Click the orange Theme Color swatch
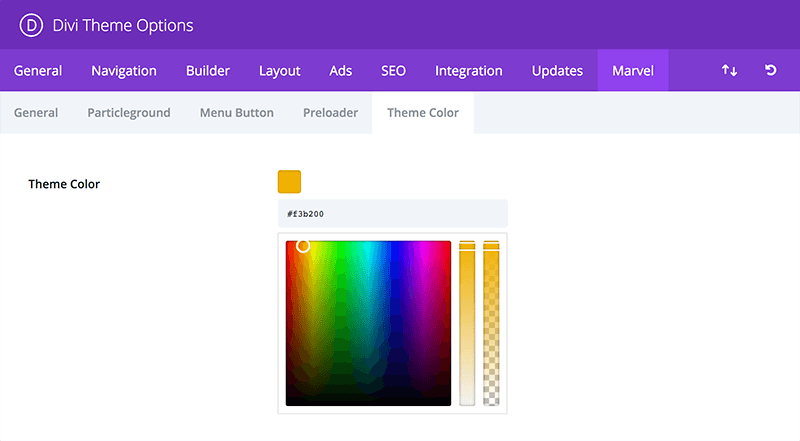 (289, 182)
